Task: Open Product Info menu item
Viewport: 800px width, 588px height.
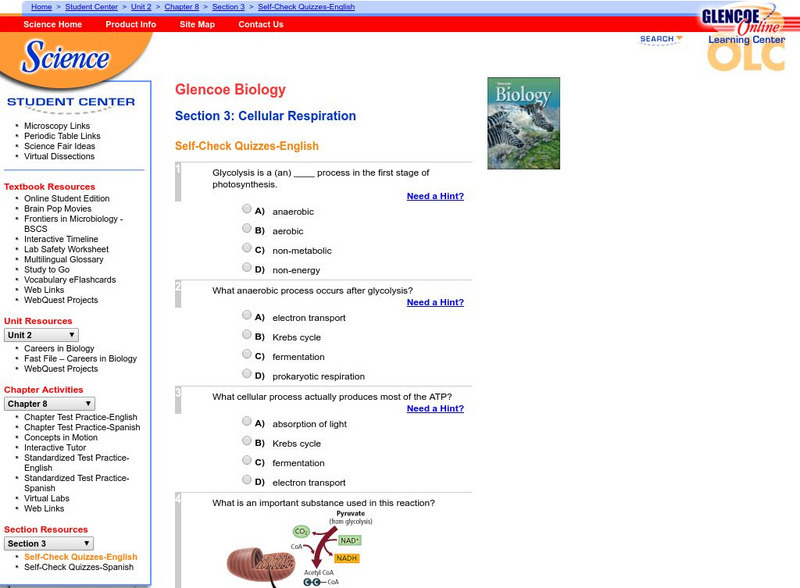Action: 131,24
